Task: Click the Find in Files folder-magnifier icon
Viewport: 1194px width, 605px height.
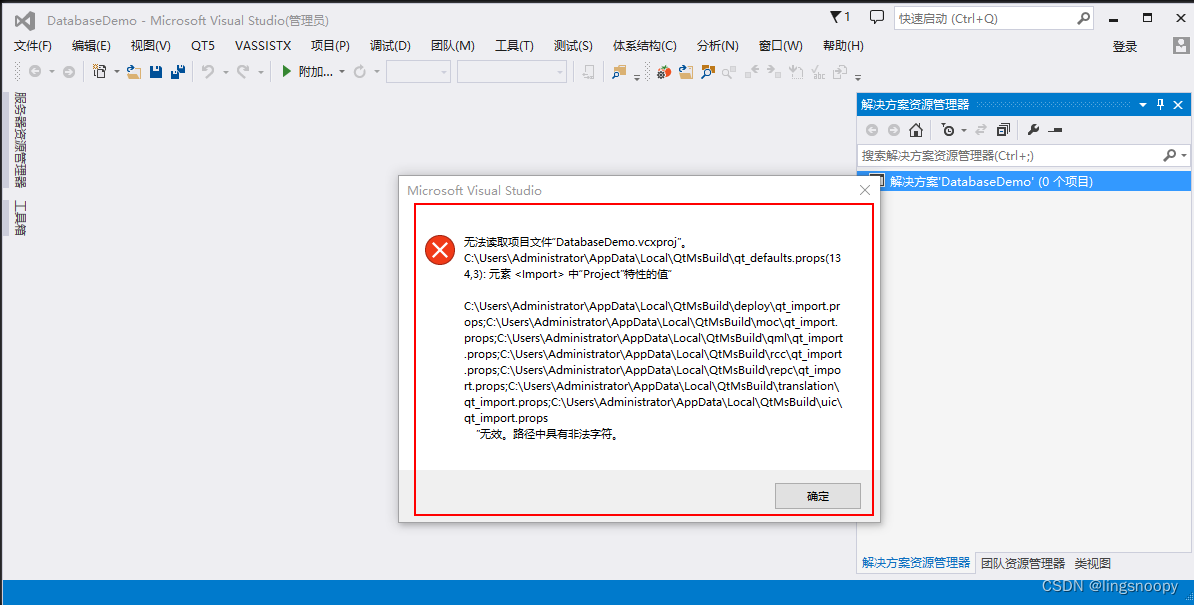Action: point(619,72)
